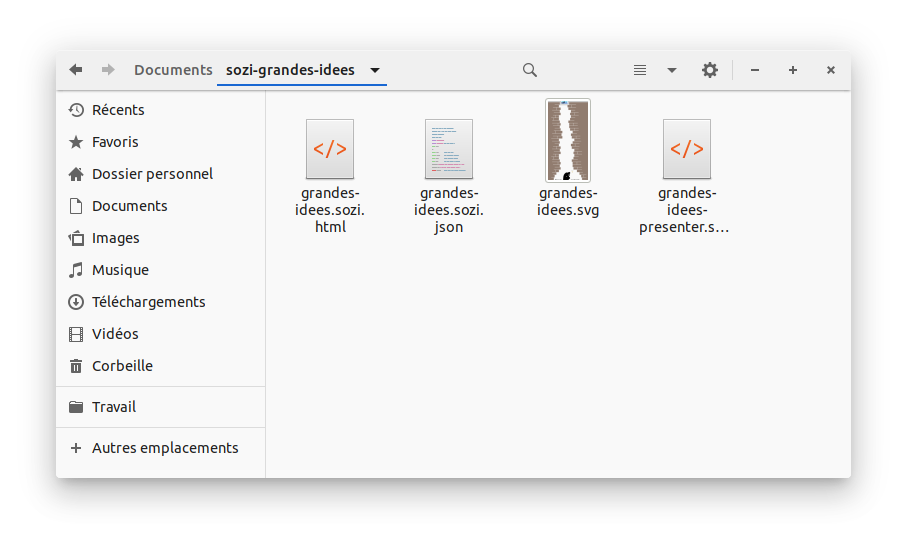The image size is (907, 540).
Task: Expand the sozi-grandes-idees folder dropdown arrow
Action: point(375,70)
